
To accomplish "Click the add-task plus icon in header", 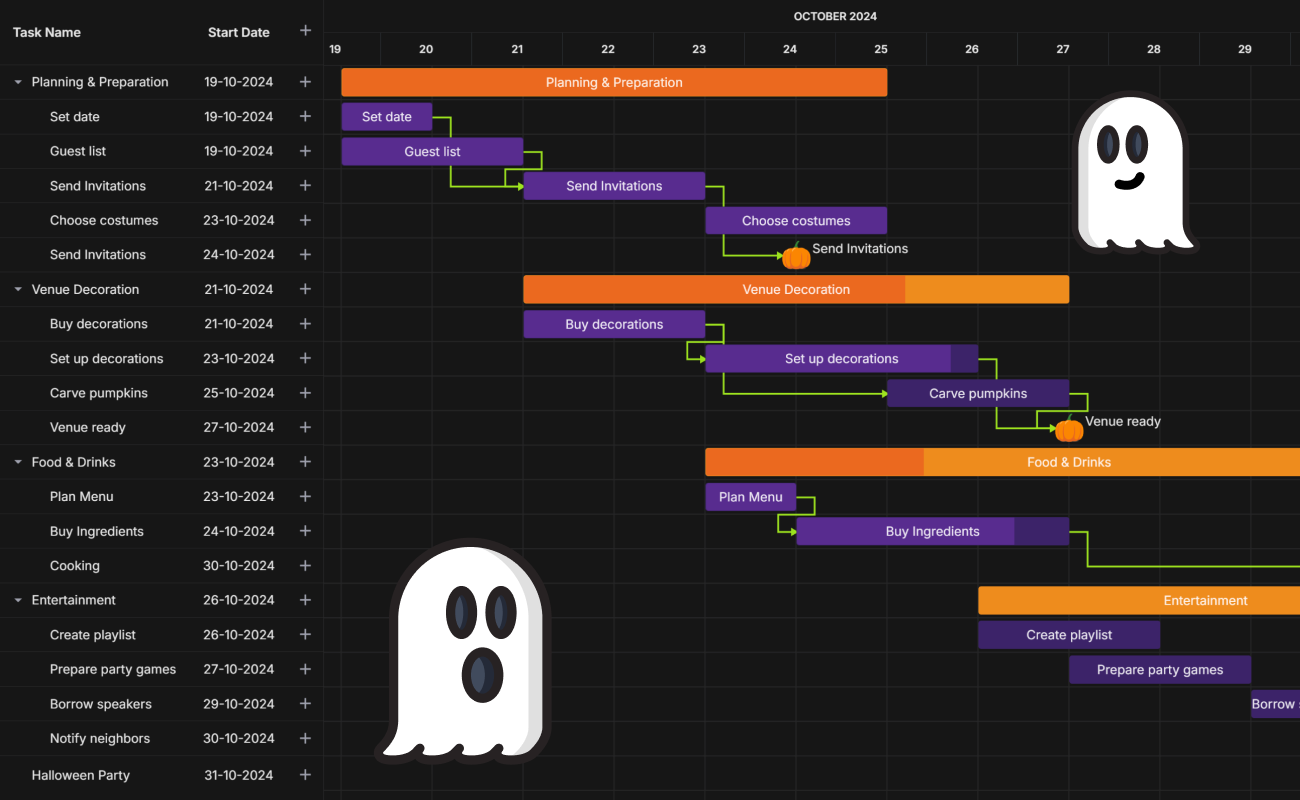I will 305,31.
